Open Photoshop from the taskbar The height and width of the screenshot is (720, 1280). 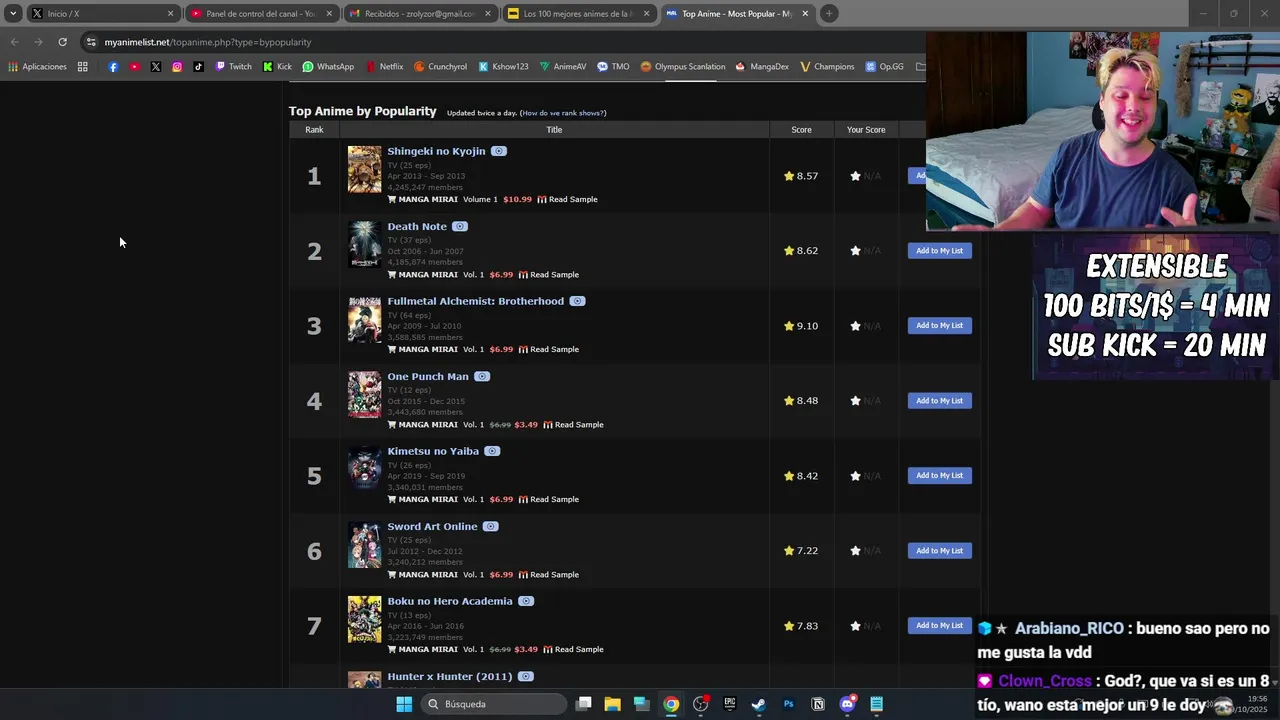tap(788, 704)
